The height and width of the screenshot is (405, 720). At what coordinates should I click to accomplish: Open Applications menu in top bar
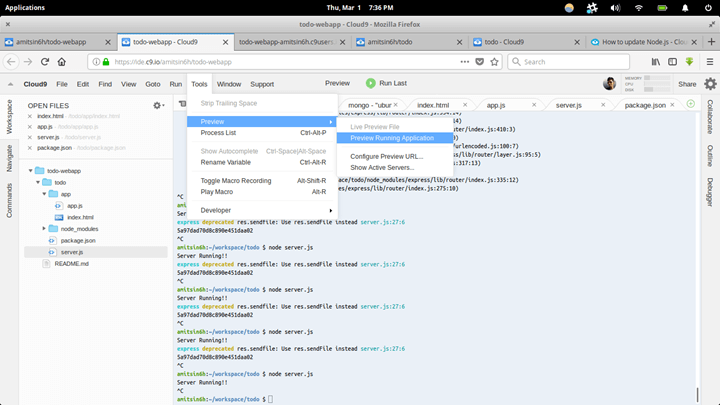25,8
